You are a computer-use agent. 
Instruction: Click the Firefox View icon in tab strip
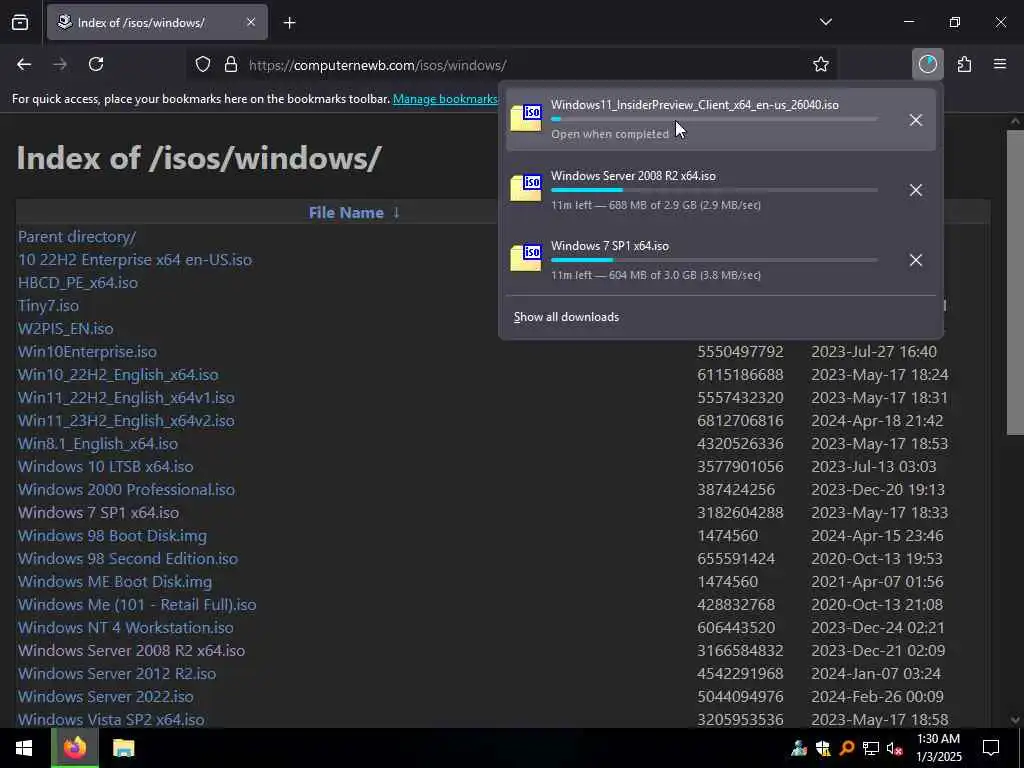[20, 22]
